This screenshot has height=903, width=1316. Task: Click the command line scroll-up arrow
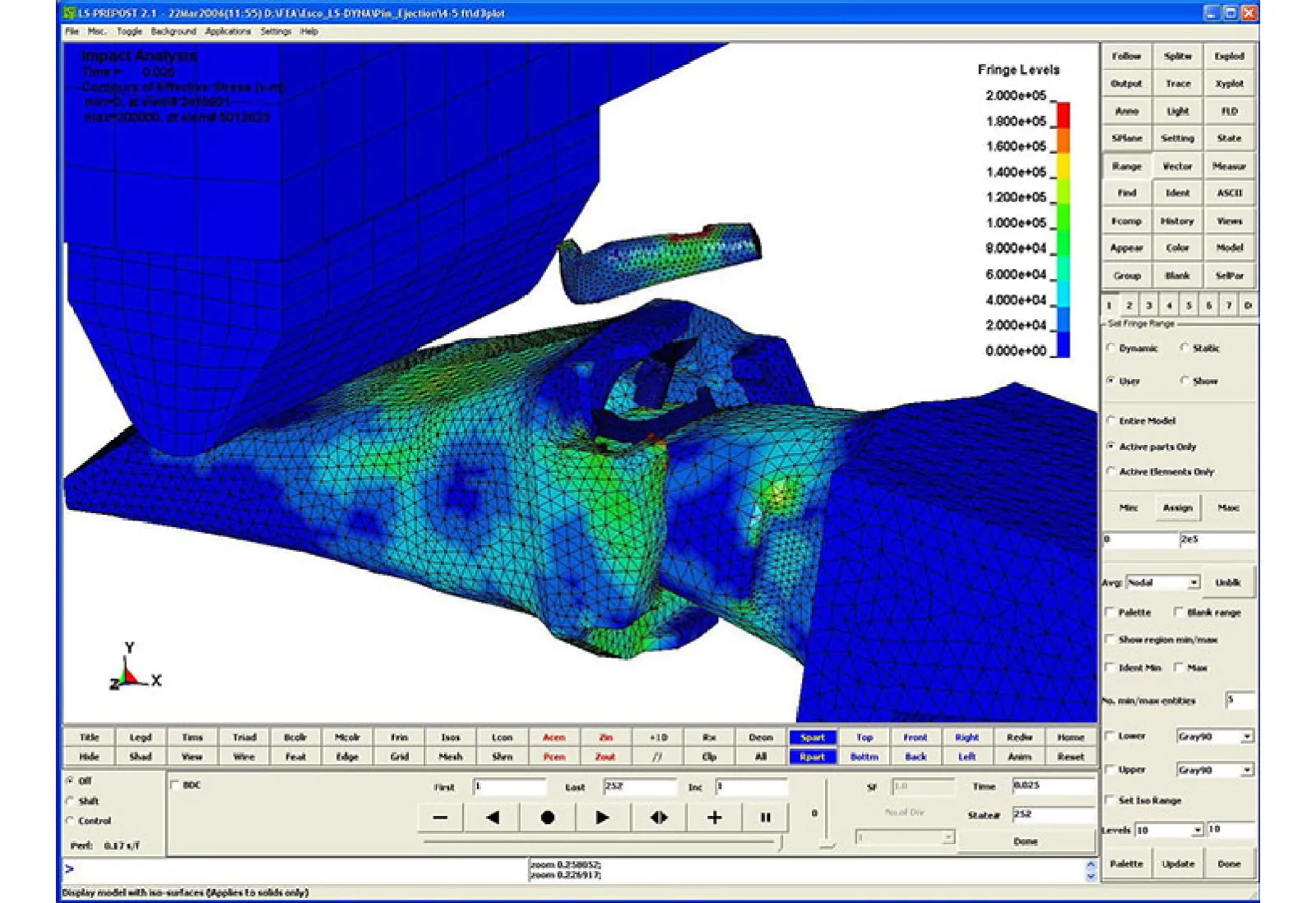coord(1091,864)
